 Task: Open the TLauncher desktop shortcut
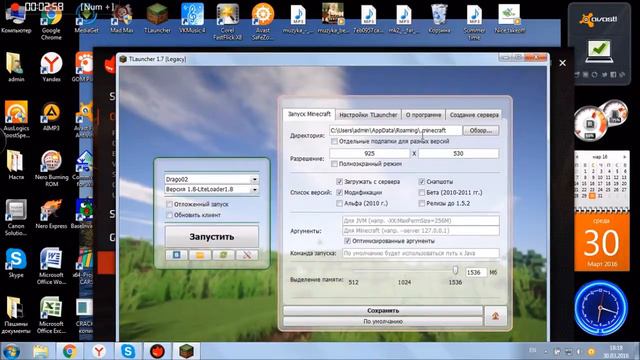[157, 18]
